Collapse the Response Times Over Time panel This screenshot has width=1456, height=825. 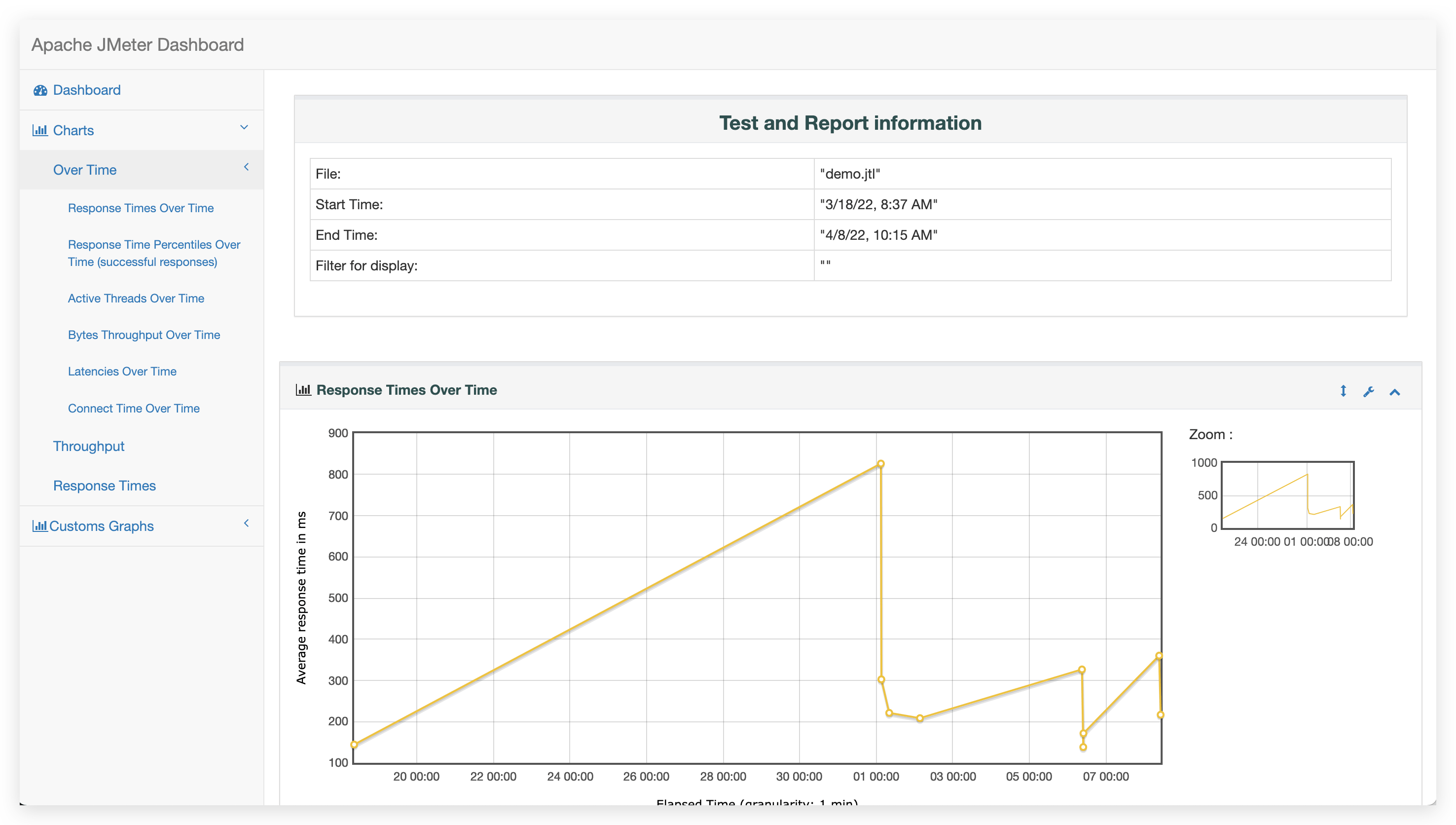(1394, 392)
